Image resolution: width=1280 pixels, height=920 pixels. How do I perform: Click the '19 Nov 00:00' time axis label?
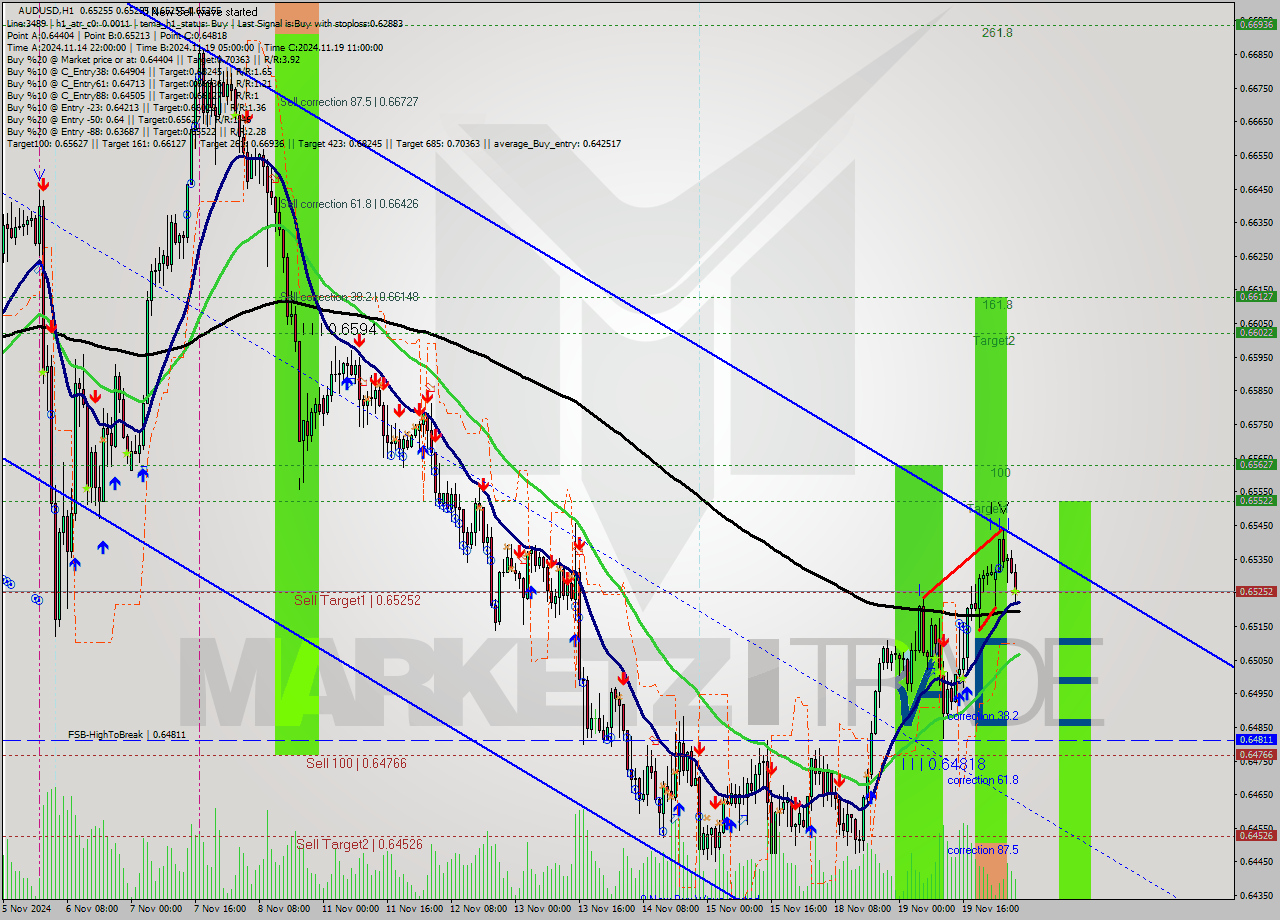click(926, 909)
